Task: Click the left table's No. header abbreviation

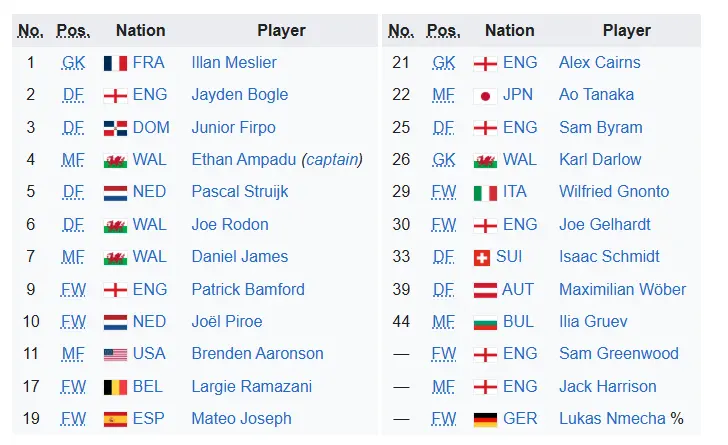Action: tap(30, 31)
